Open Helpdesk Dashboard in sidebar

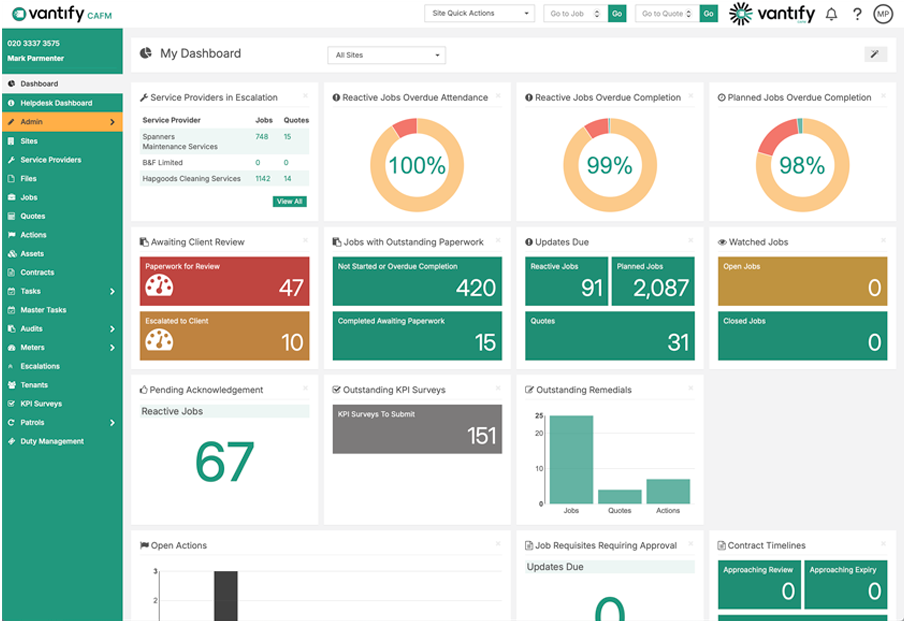[x=56, y=103]
